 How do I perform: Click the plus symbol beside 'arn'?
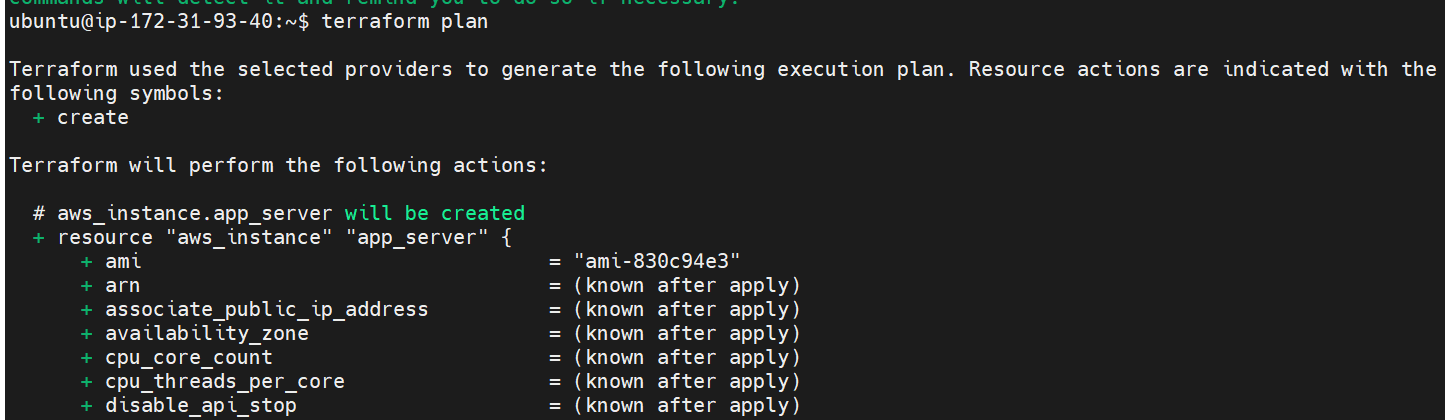87,285
